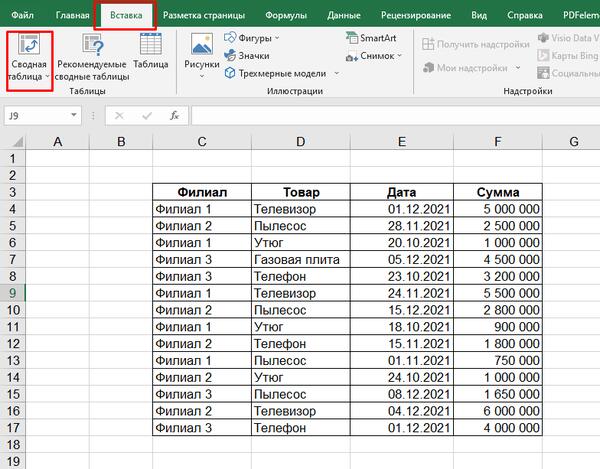This screenshot has height=469, width=600.
Task: Select the cell with sum 3 200 000
Action: [x=498, y=276]
